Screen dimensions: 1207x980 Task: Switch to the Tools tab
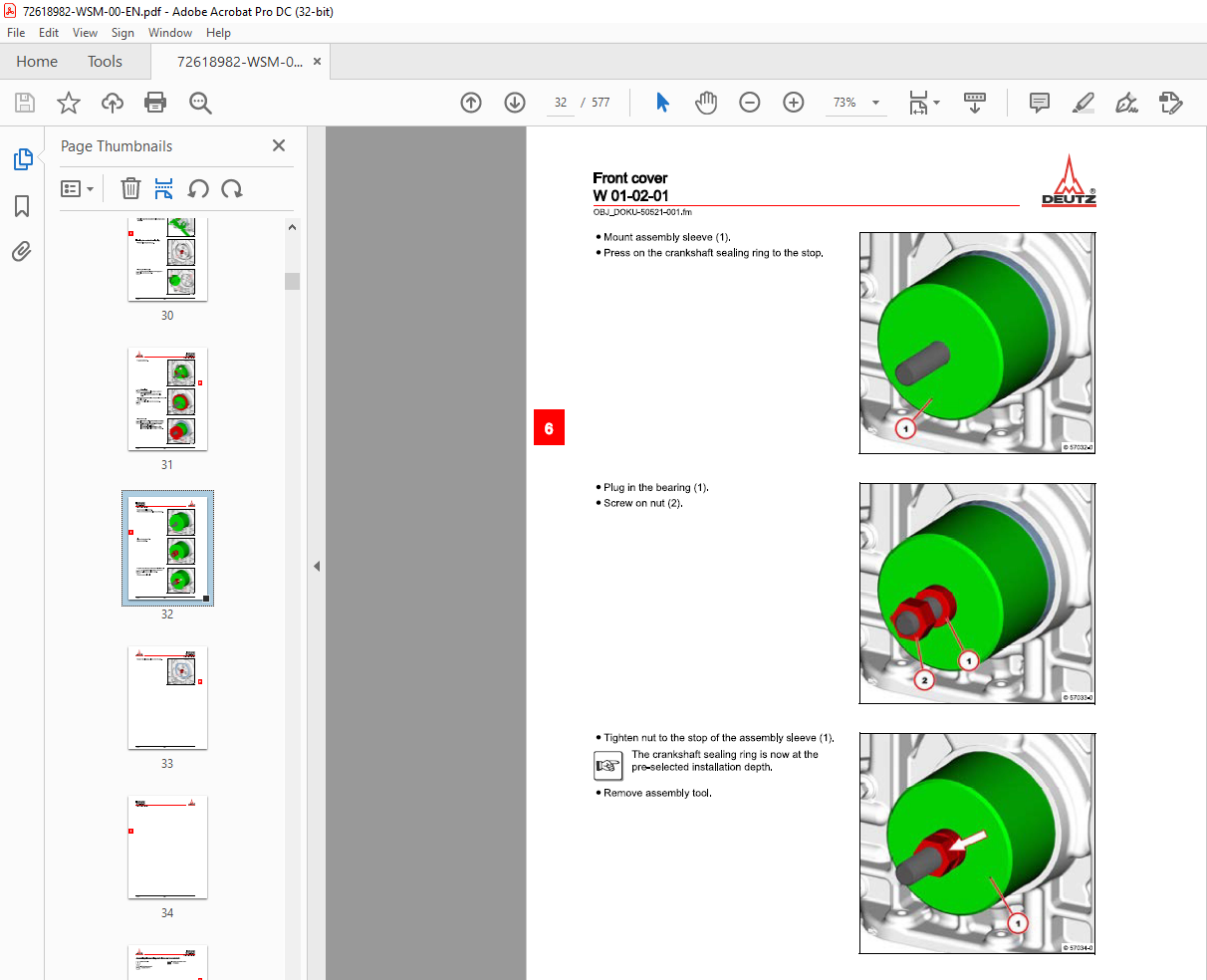point(105,62)
